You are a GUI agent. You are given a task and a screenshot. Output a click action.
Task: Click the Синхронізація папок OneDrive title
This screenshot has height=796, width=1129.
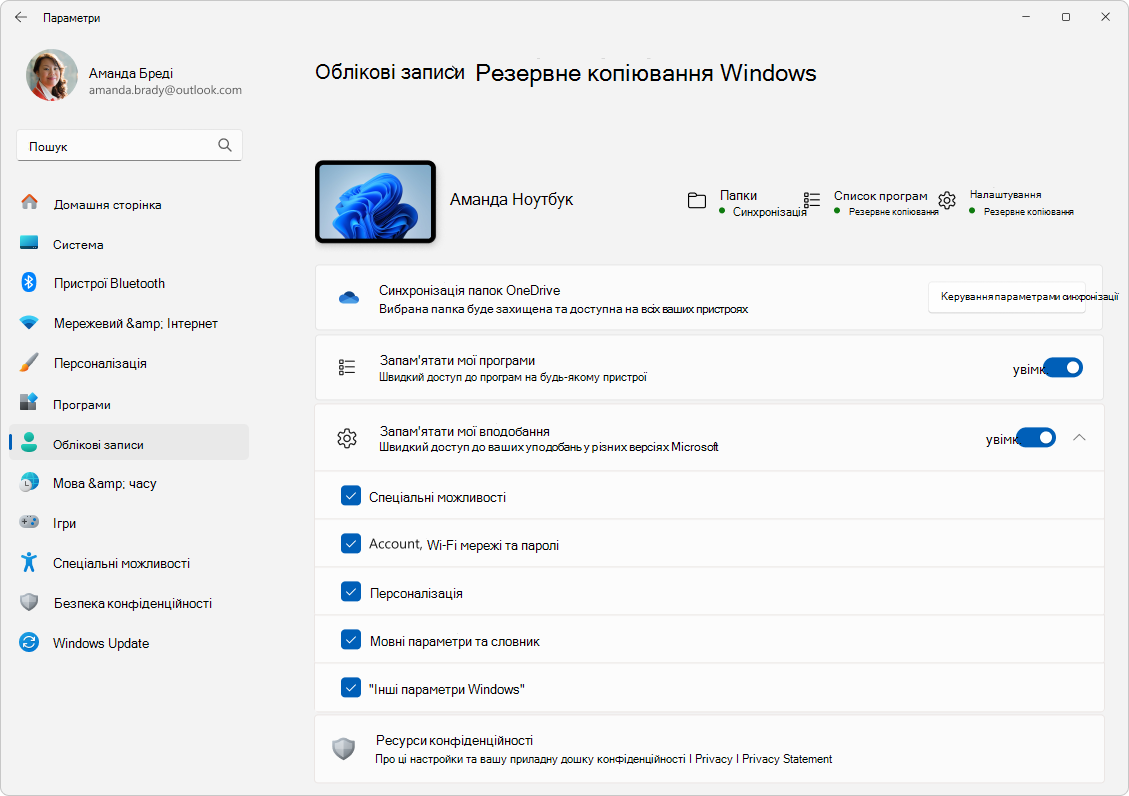pyautogui.click(x=469, y=290)
